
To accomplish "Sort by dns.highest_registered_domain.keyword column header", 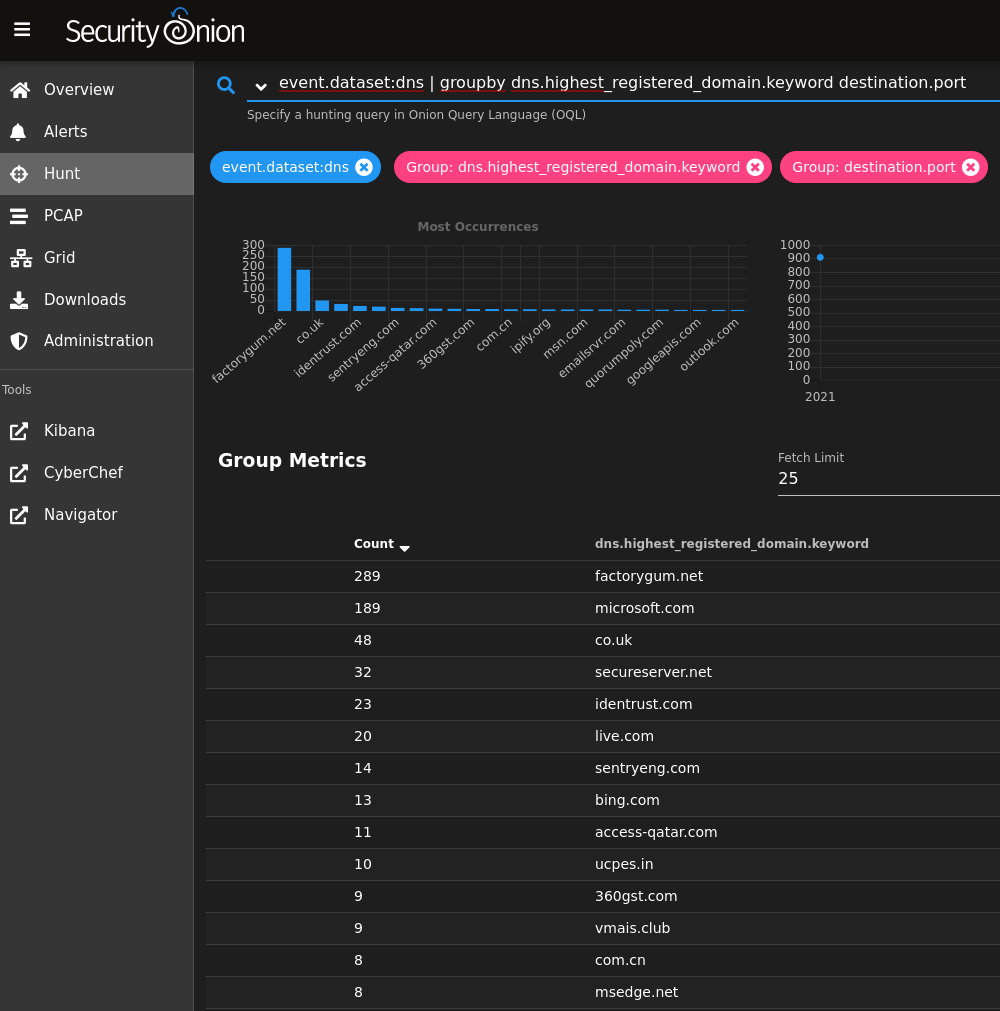I will pos(731,544).
